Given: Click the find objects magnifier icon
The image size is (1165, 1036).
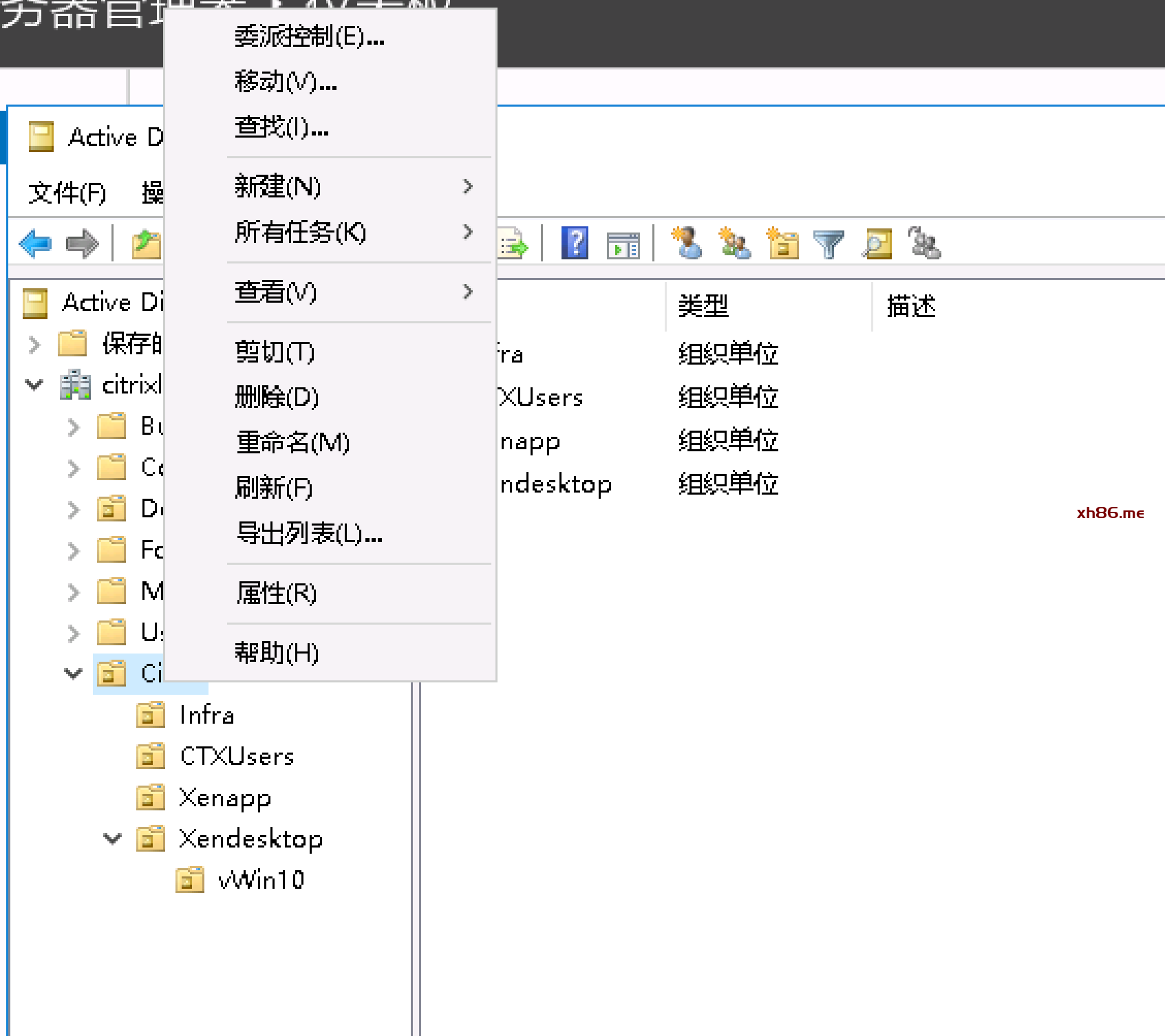Looking at the screenshot, I should (877, 244).
